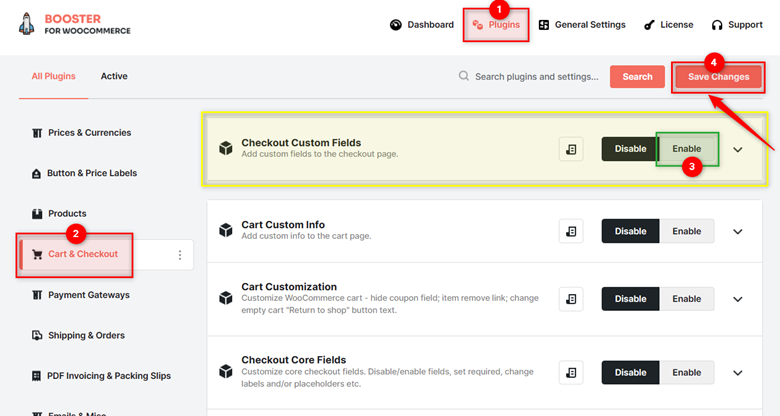The image size is (780, 416).
Task: Click the Dashboard gauge icon
Action: click(x=395, y=25)
